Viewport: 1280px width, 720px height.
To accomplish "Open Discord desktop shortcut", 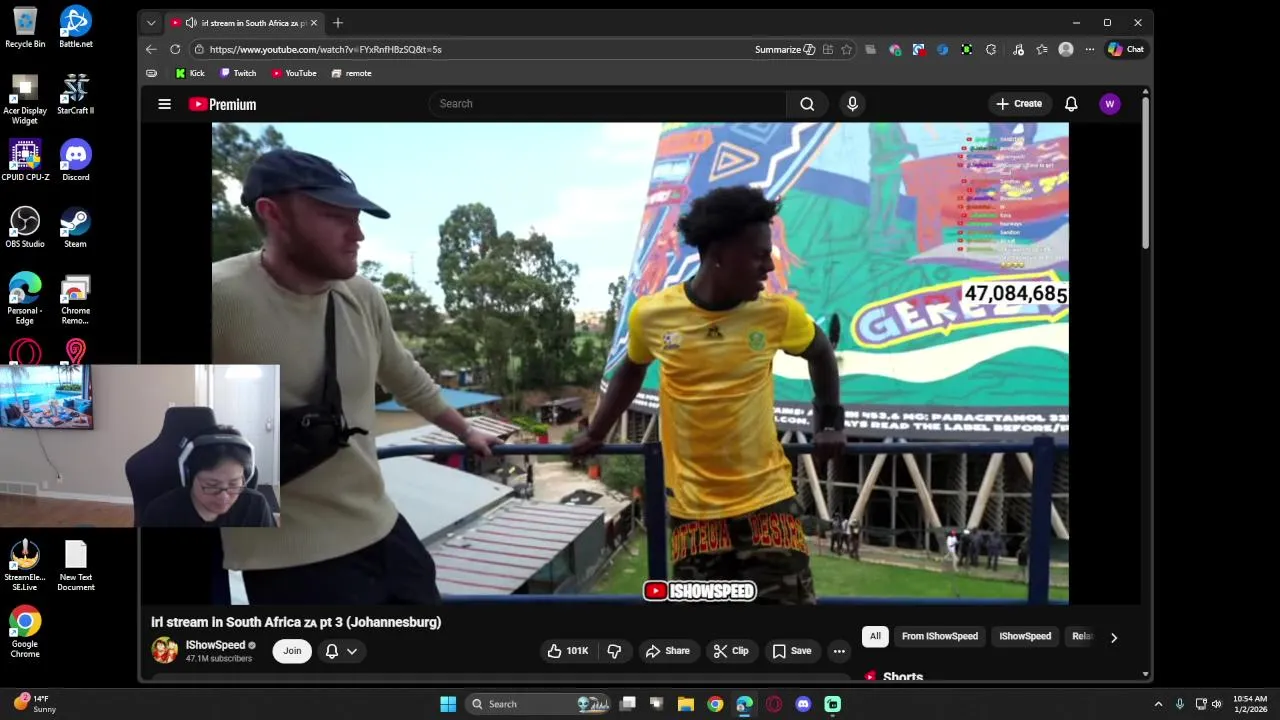I will tap(76, 160).
